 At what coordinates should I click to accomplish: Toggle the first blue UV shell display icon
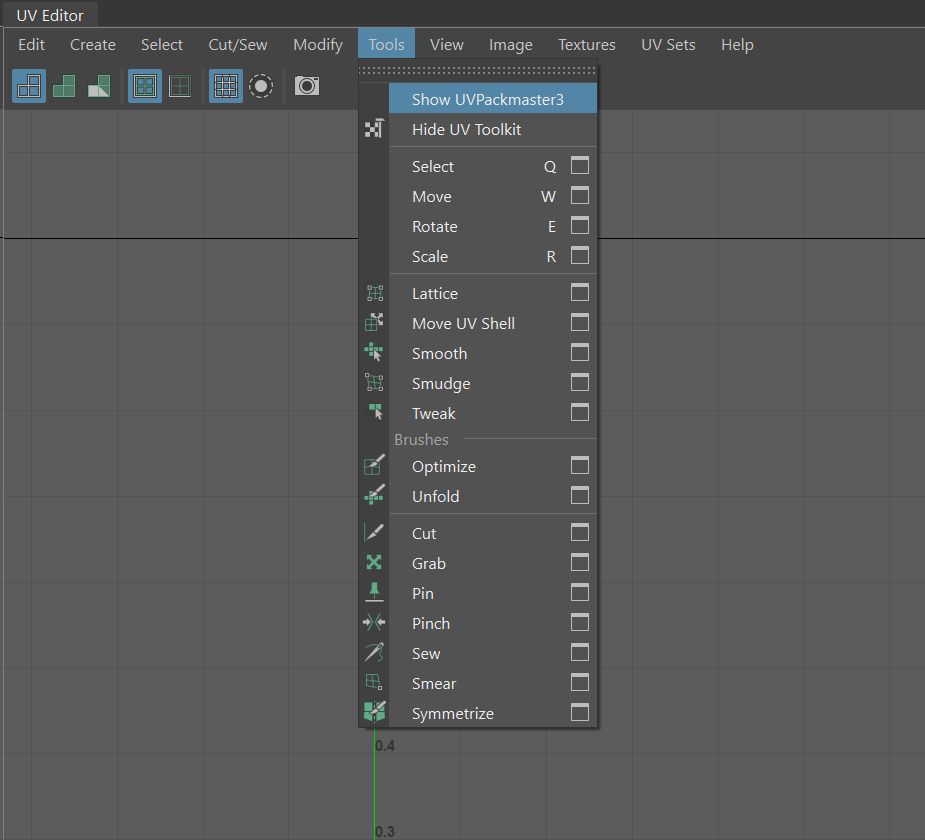pos(29,86)
